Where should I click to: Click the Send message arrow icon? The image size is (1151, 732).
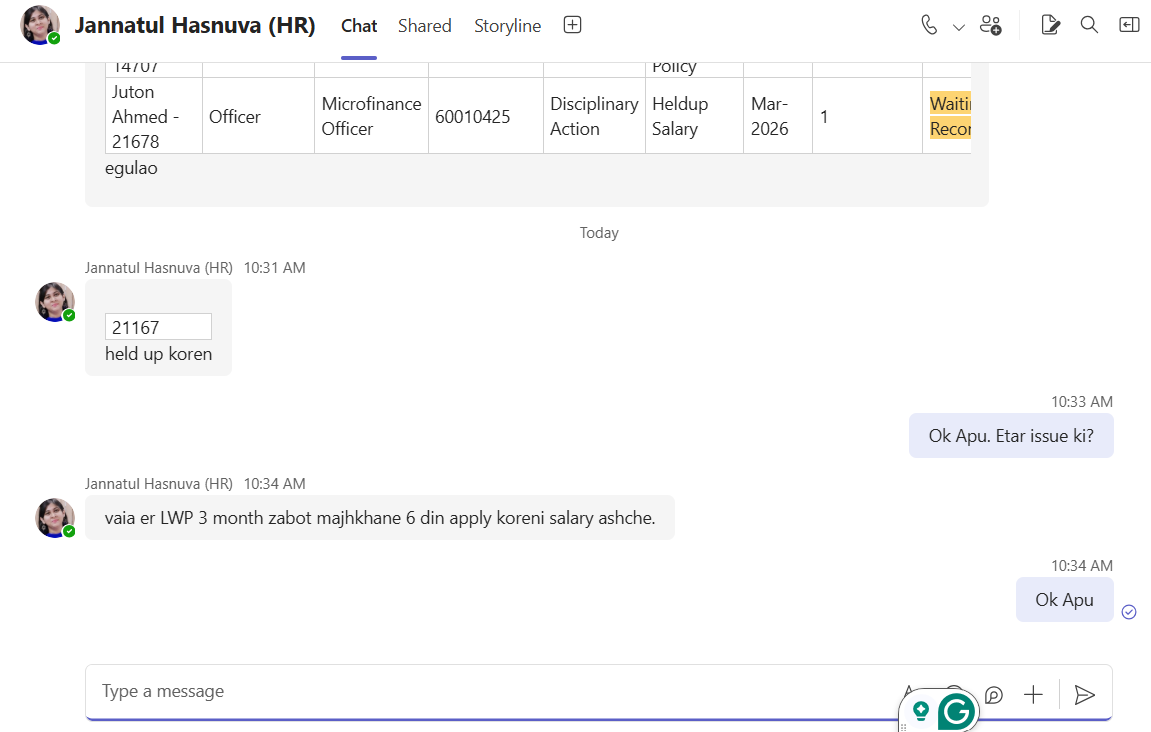1084,694
